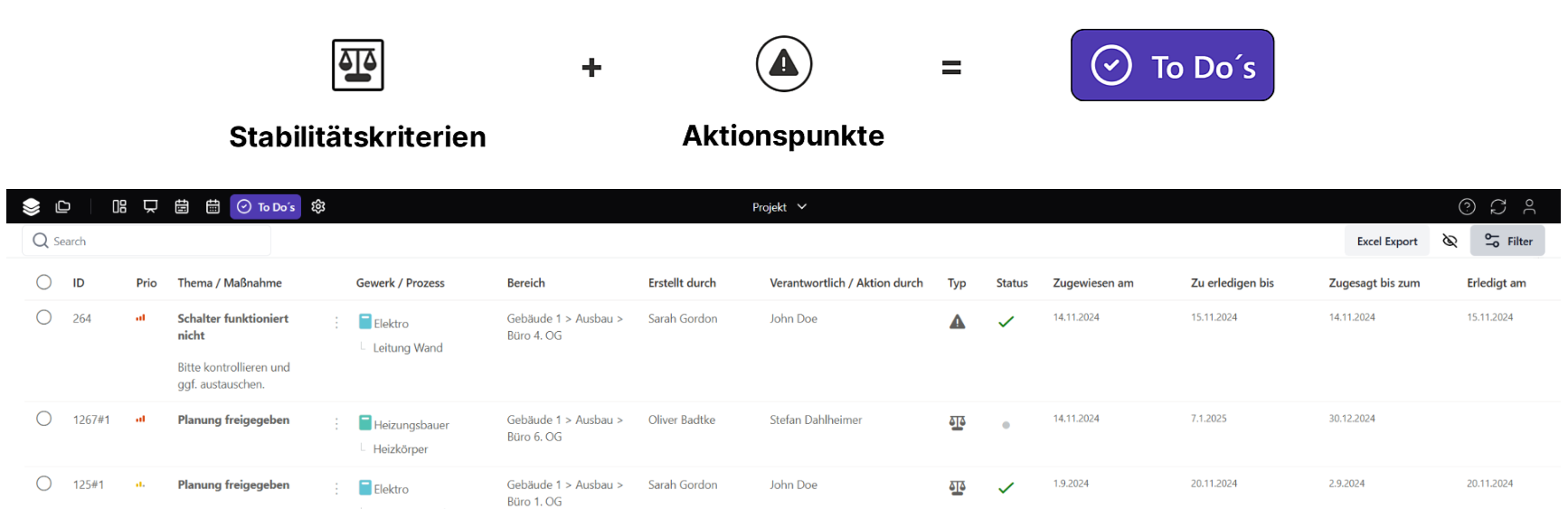Open the Filter button
The width and height of the screenshot is (1568, 509).
coord(1507,241)
